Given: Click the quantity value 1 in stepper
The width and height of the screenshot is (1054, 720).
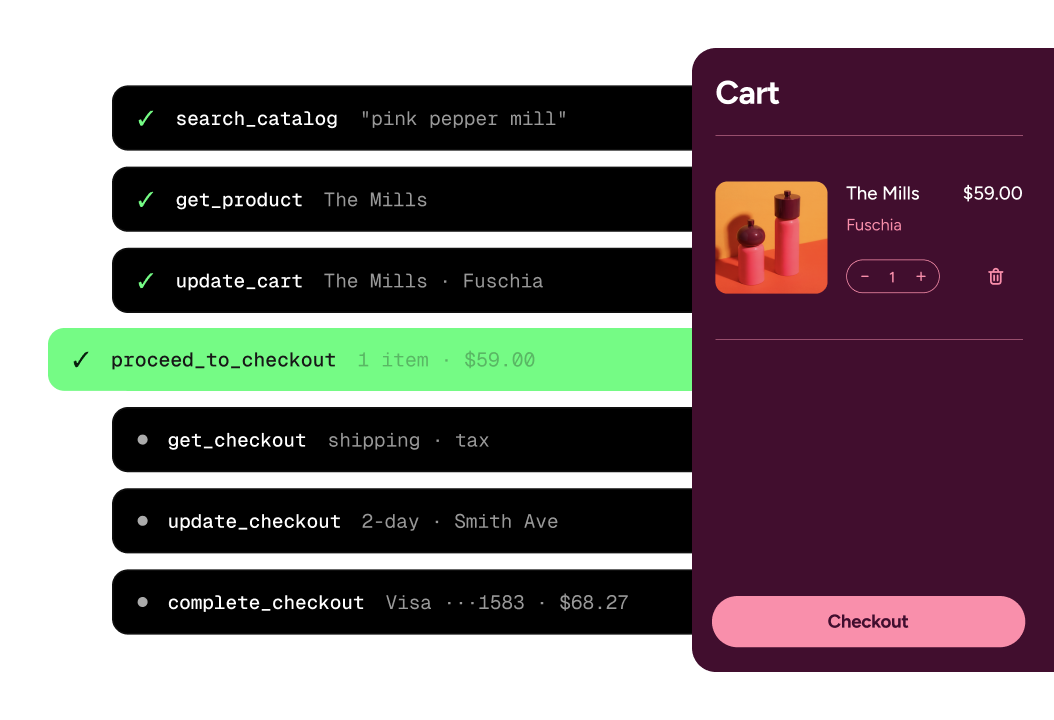Looking at the screenshot, I should (892, 277).
